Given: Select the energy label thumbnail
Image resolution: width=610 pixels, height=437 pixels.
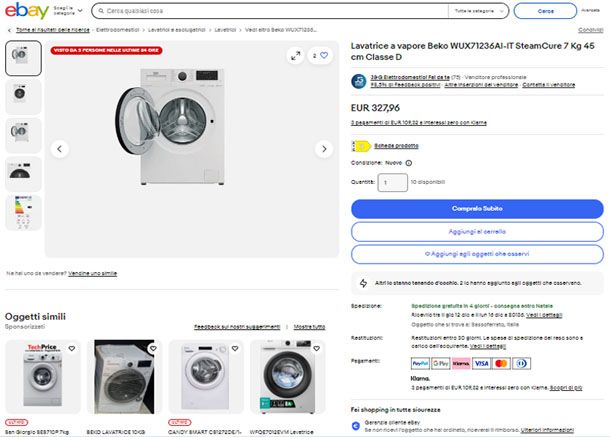Looking at the screenshot, I should point(23,212).
